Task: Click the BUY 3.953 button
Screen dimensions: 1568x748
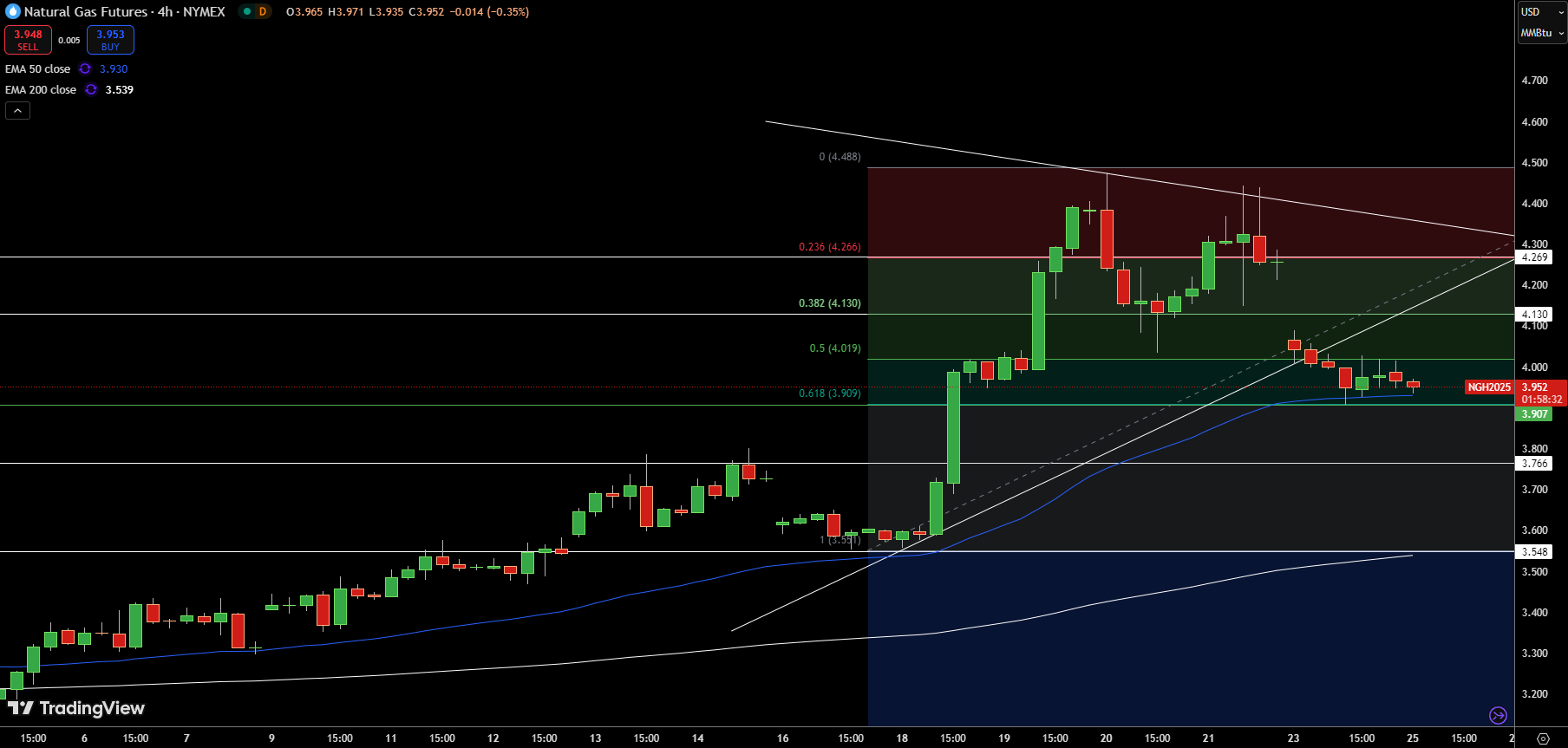Action: click(x=110, y=40)
